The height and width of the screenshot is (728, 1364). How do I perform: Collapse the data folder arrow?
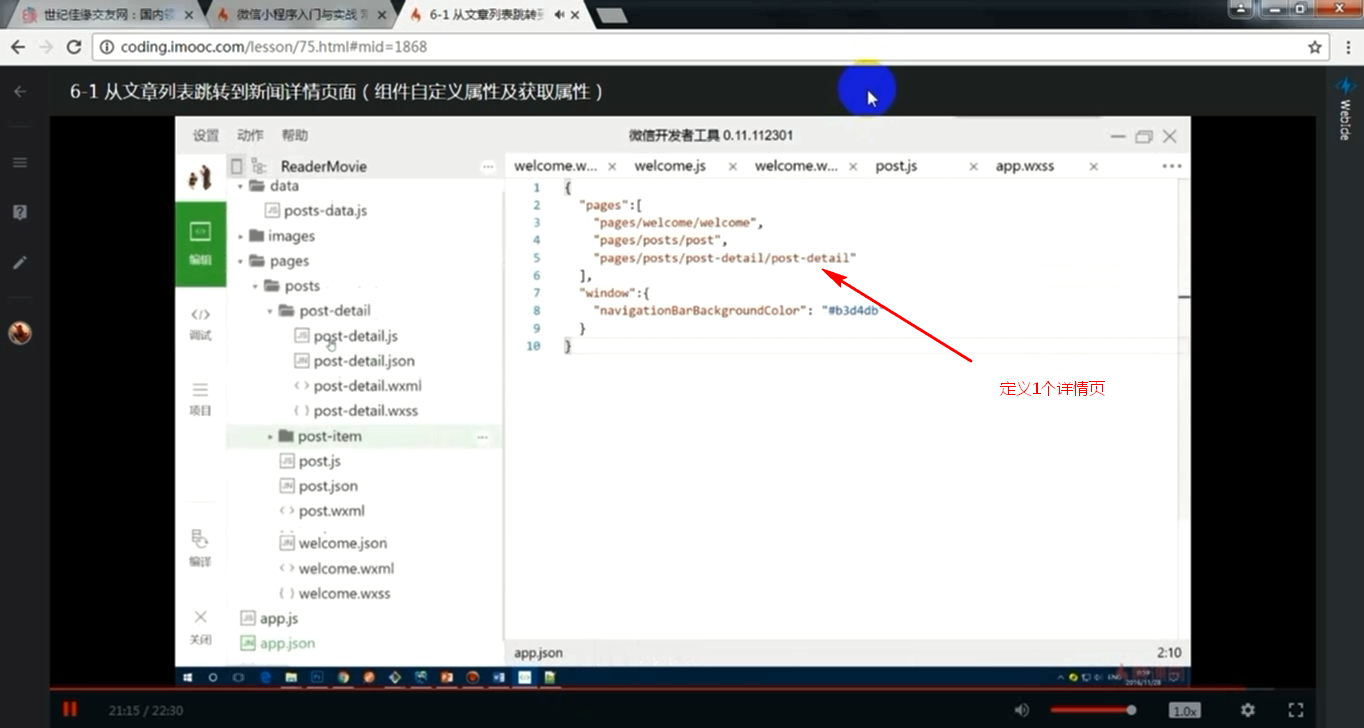pyautogui.click(x=241, y=186)
